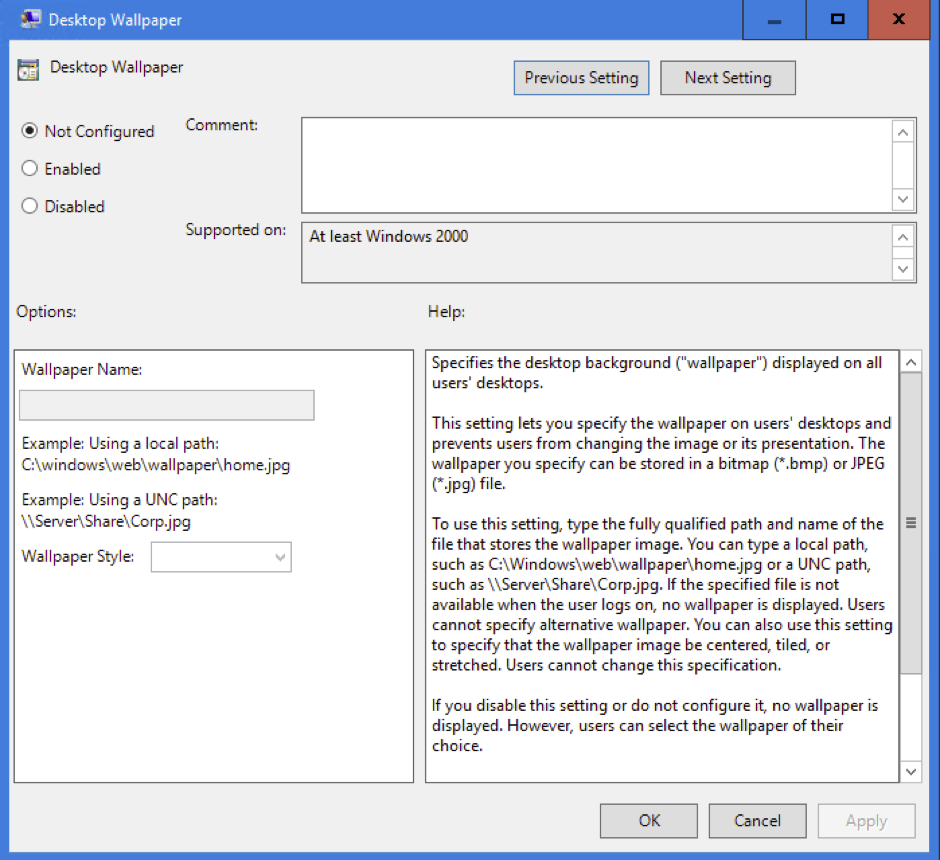Click inside the Comment text box

595,165
